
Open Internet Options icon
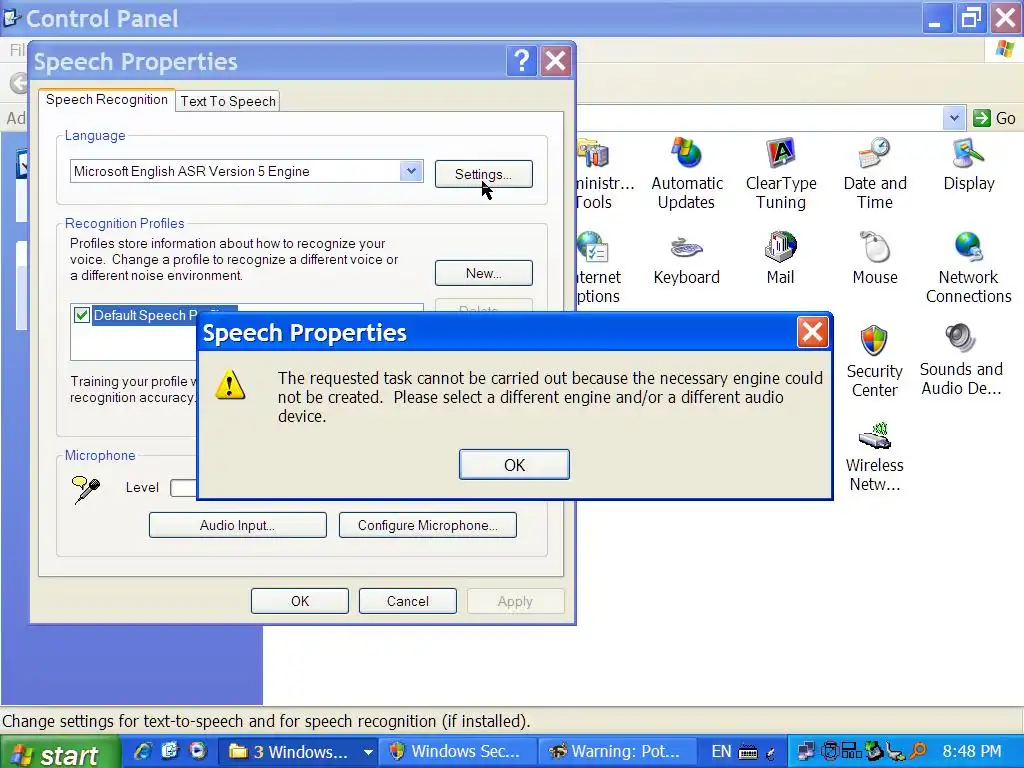pyautogui.click(x=599, y=267)
